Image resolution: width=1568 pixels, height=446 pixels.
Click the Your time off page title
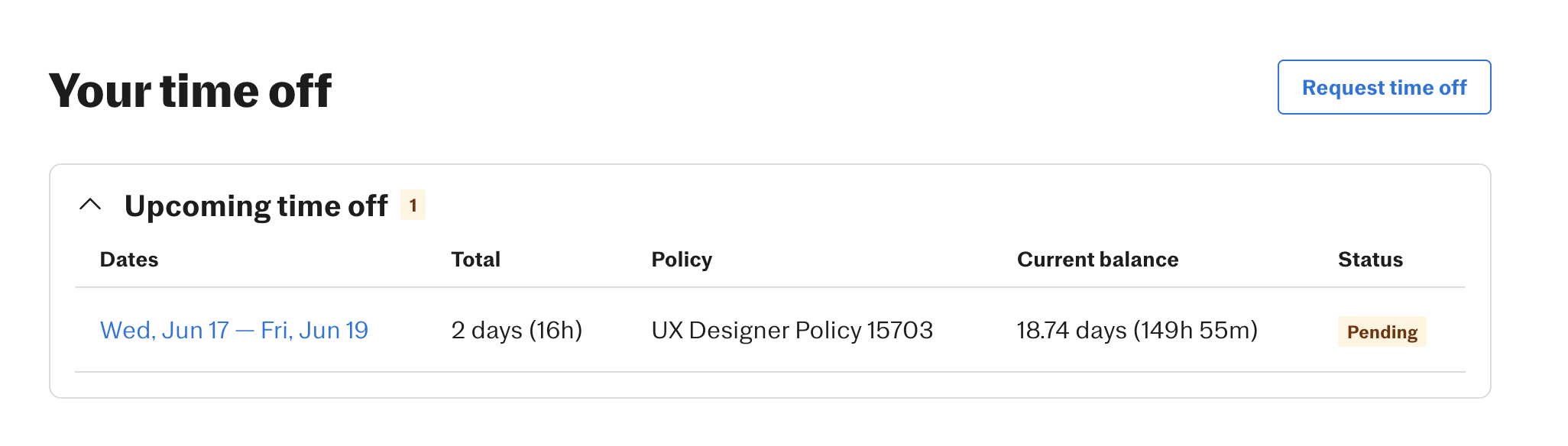pos(190,91)
